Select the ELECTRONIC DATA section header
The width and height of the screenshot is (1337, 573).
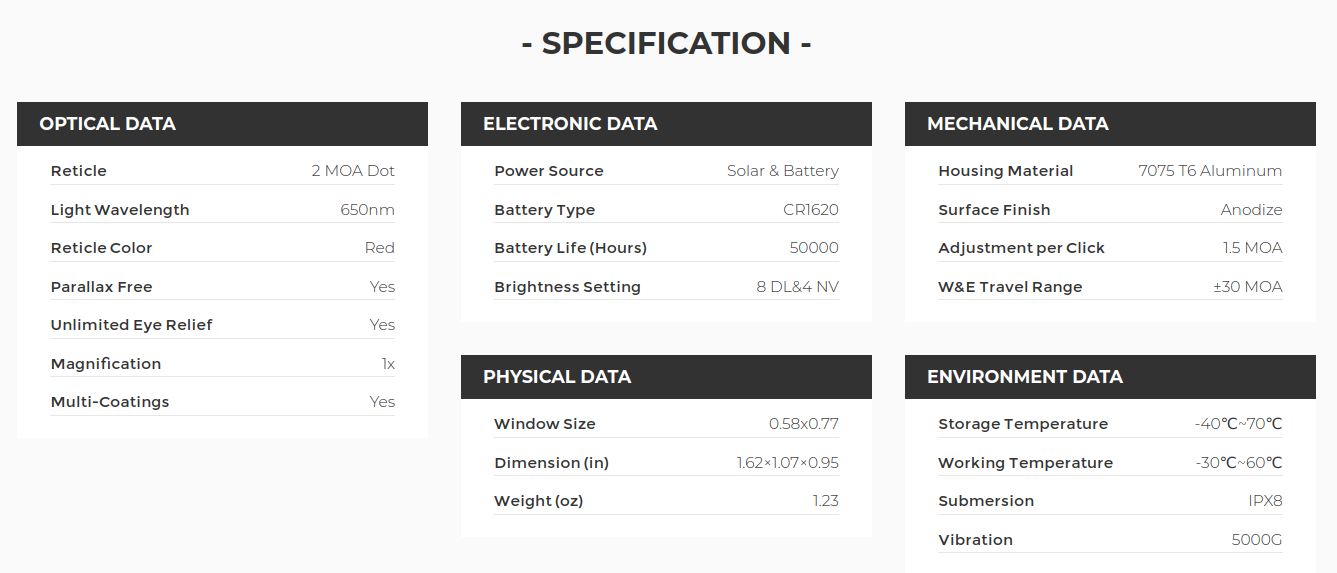click(666, 124)
